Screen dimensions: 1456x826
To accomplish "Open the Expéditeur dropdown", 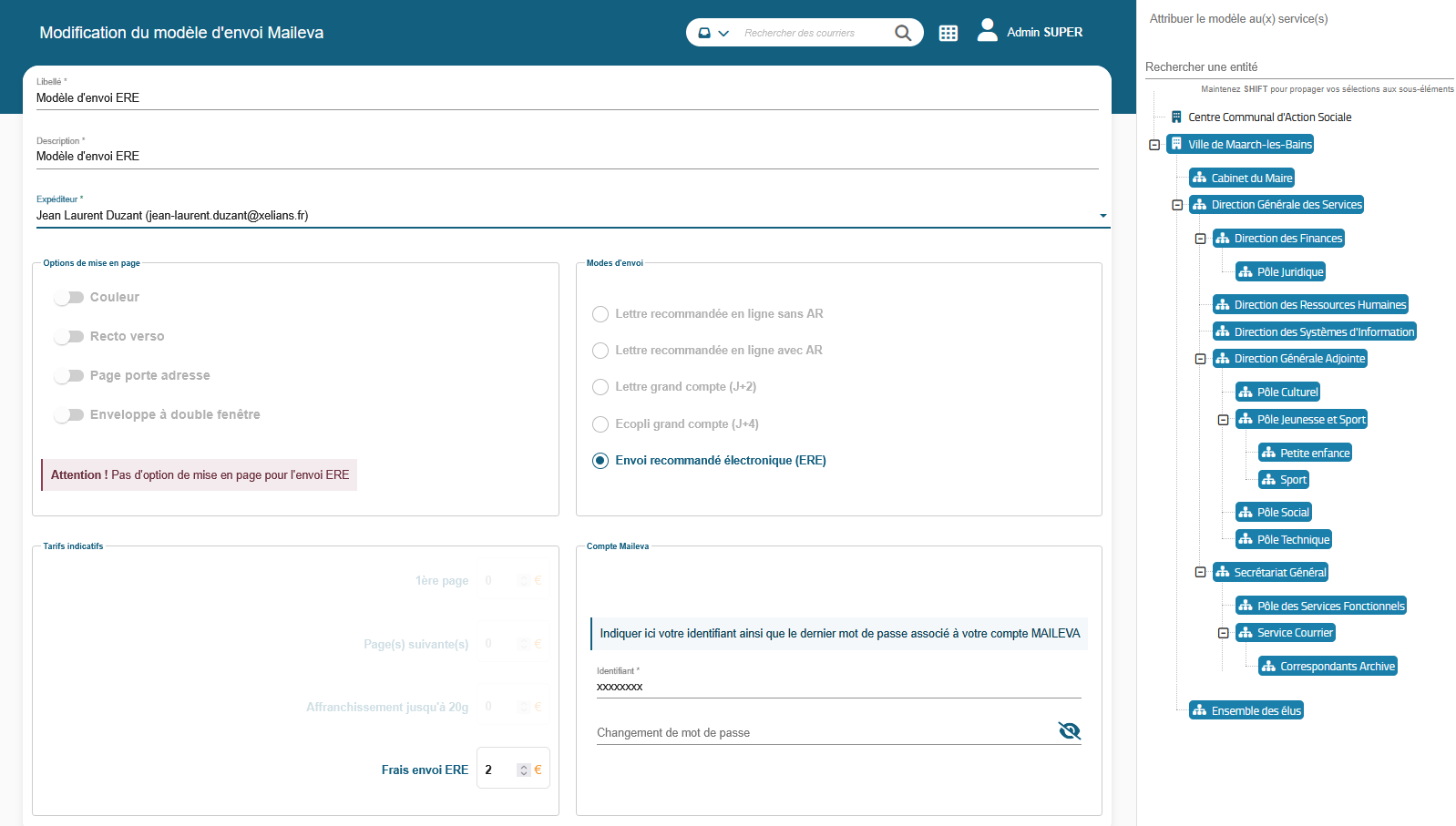I will pos(1102,216).
